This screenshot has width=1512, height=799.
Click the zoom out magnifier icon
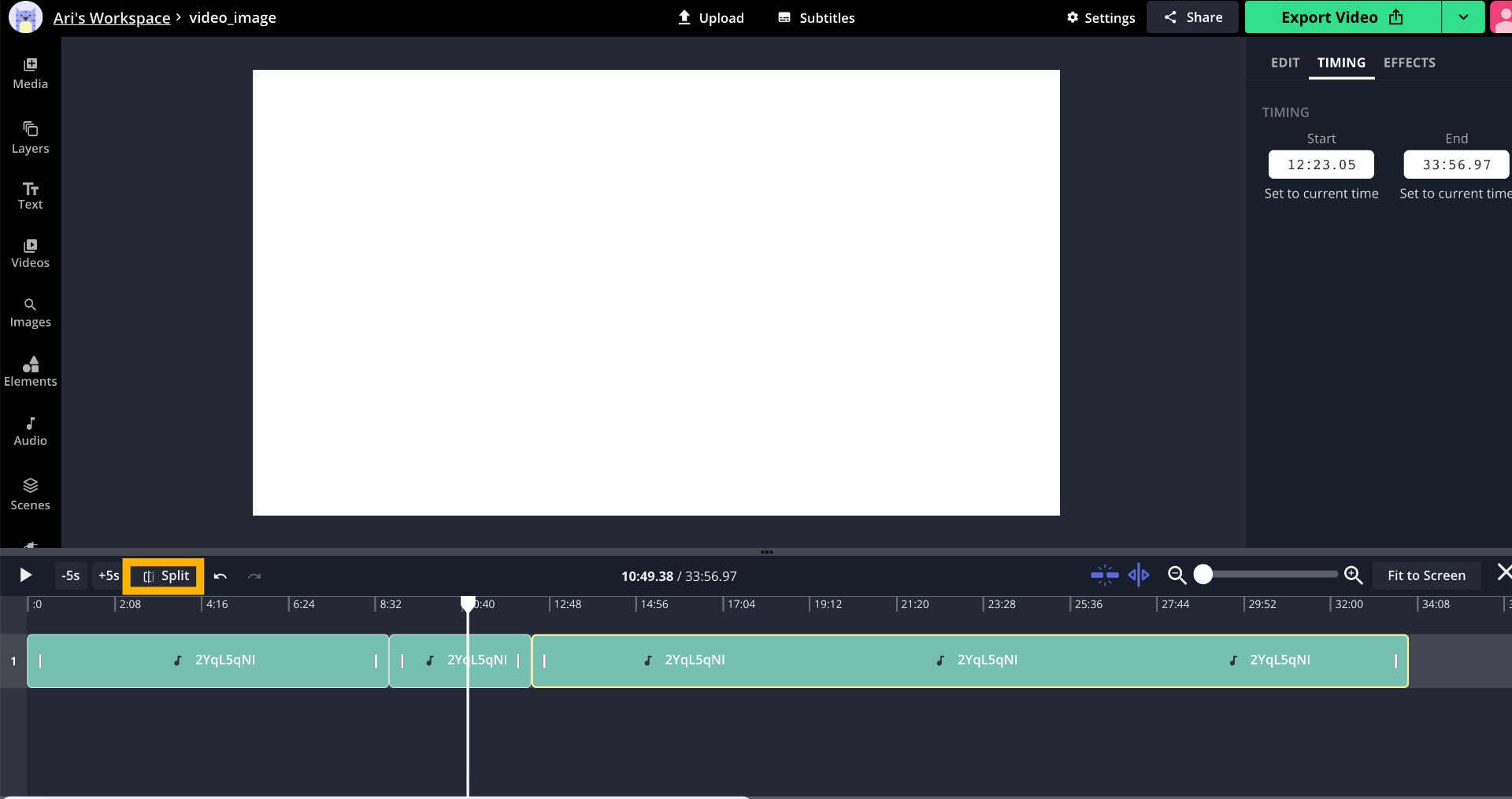click(1177, 575)
